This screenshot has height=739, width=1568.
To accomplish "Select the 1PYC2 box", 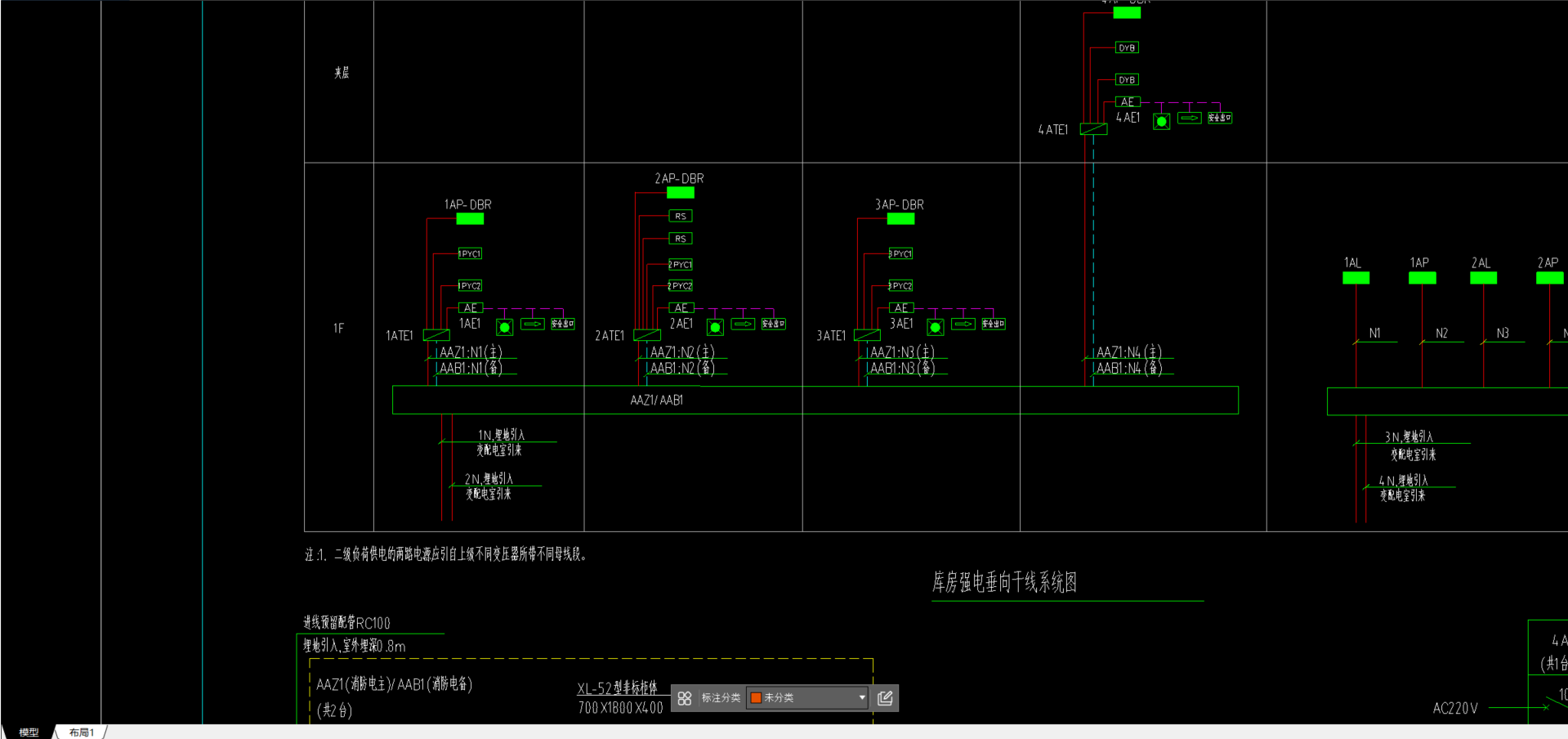I will tap(470, 286).
